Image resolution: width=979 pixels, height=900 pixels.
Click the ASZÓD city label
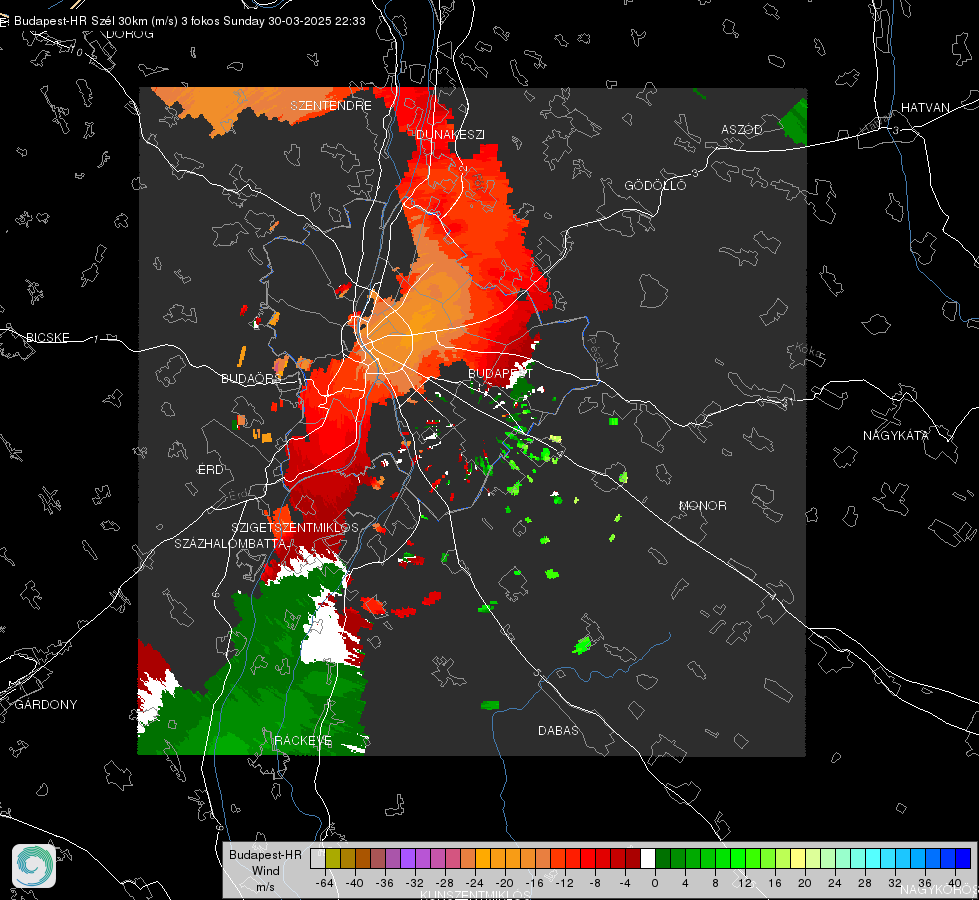click(x=742, y=129)
